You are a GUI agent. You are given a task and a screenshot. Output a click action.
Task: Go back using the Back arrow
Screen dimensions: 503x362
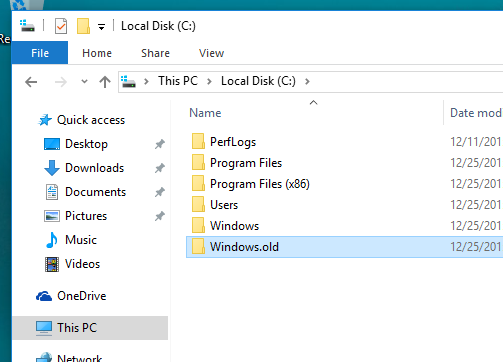(x=31, y=82)
